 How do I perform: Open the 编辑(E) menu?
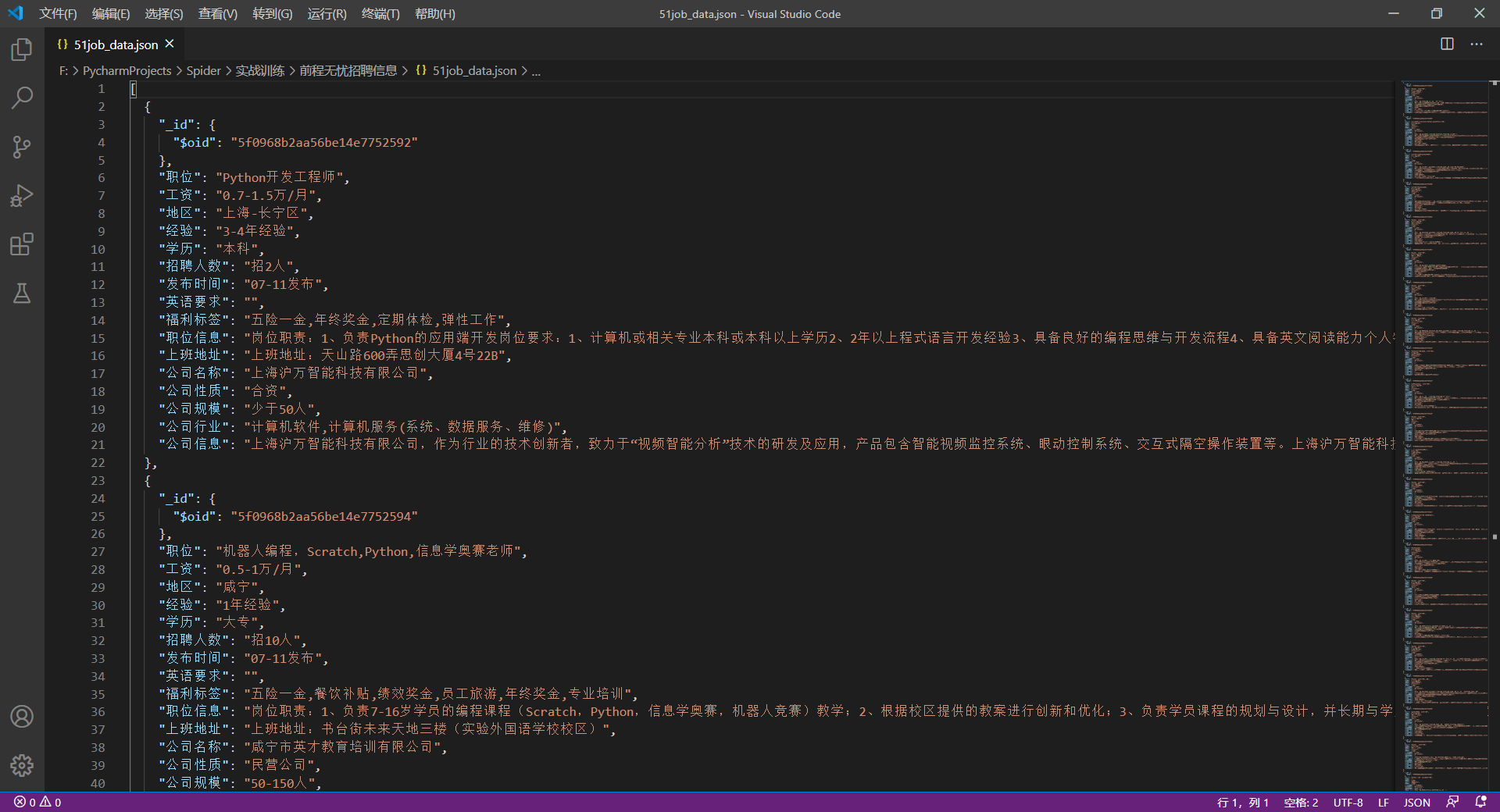click(111, 14)
